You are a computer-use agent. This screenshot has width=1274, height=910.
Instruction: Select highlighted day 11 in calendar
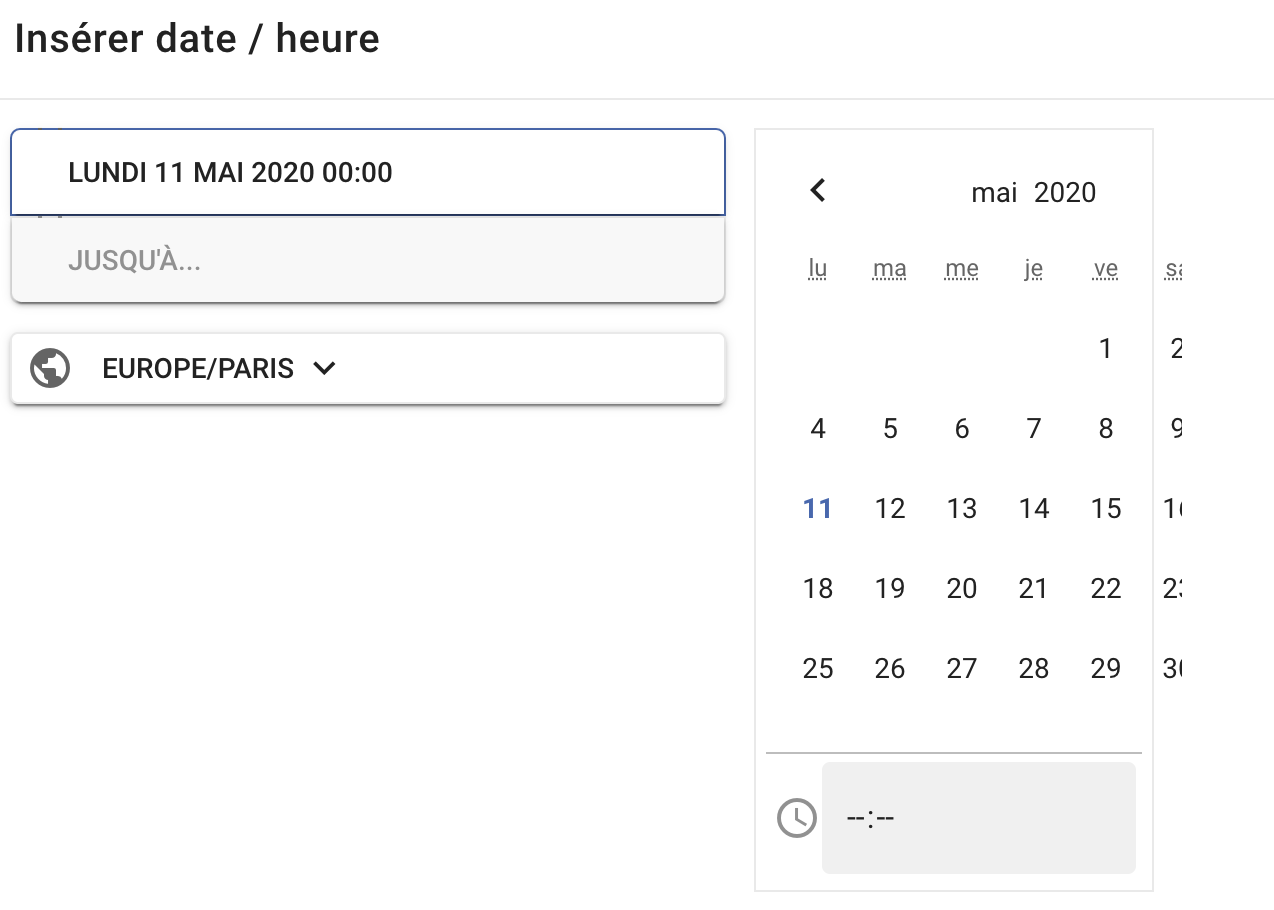click(x=818, y=508)
